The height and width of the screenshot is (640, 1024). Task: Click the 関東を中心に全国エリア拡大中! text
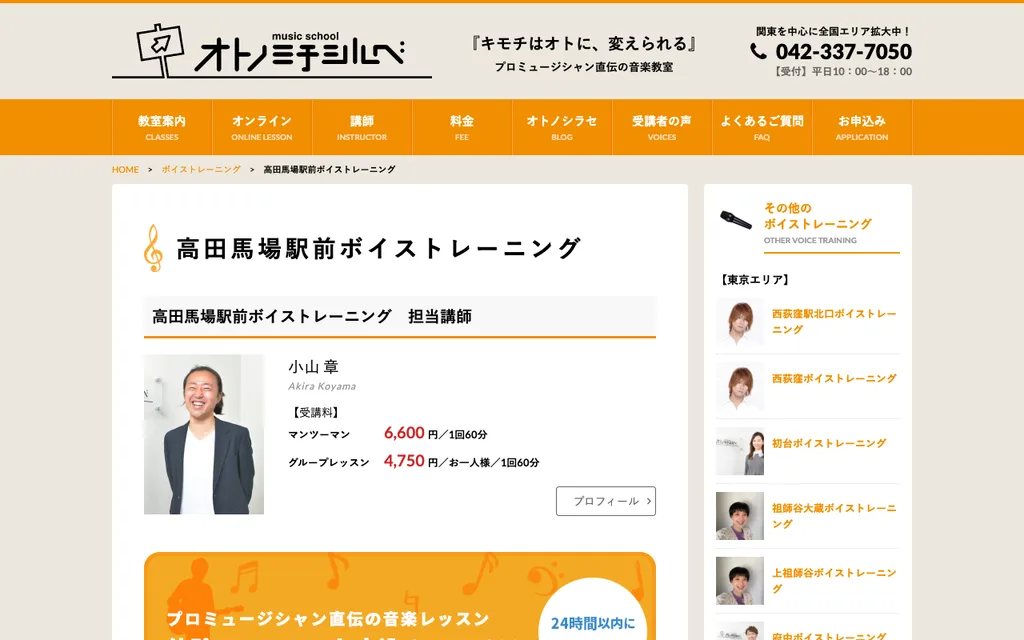pos(833,31)
